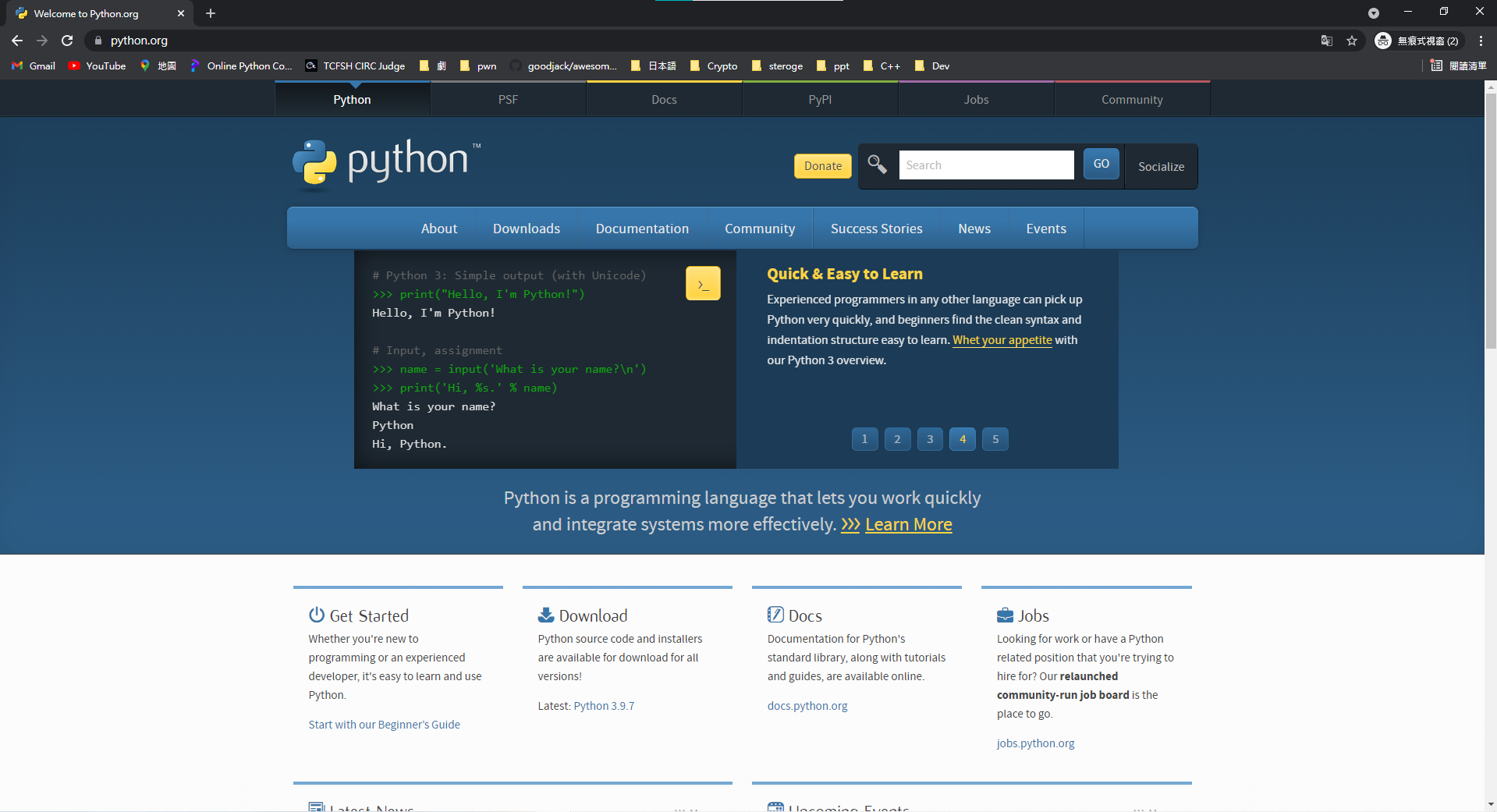Screen dimensions: 1497x812
Task: Click the yellow Donate button
Action: 823,166
